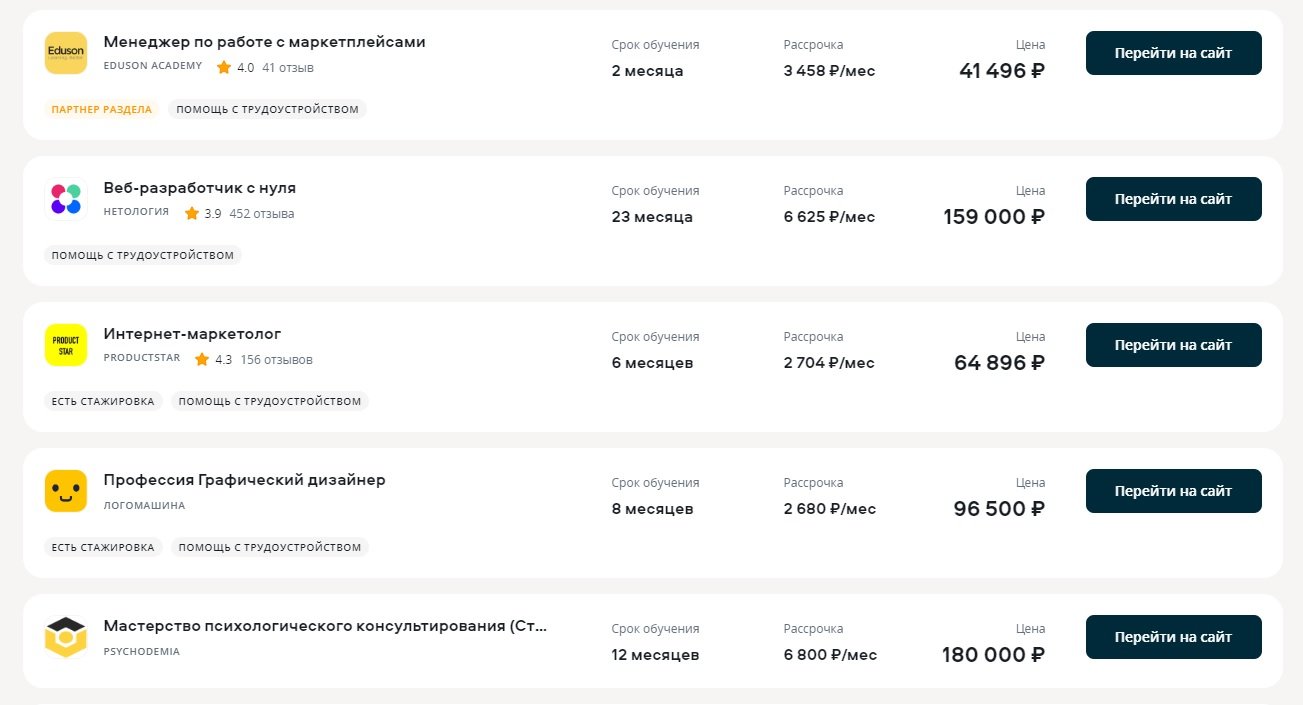Click the star rating icon for Eduson course
This screenshot has width=1303, height=705.
pos(224,68)
